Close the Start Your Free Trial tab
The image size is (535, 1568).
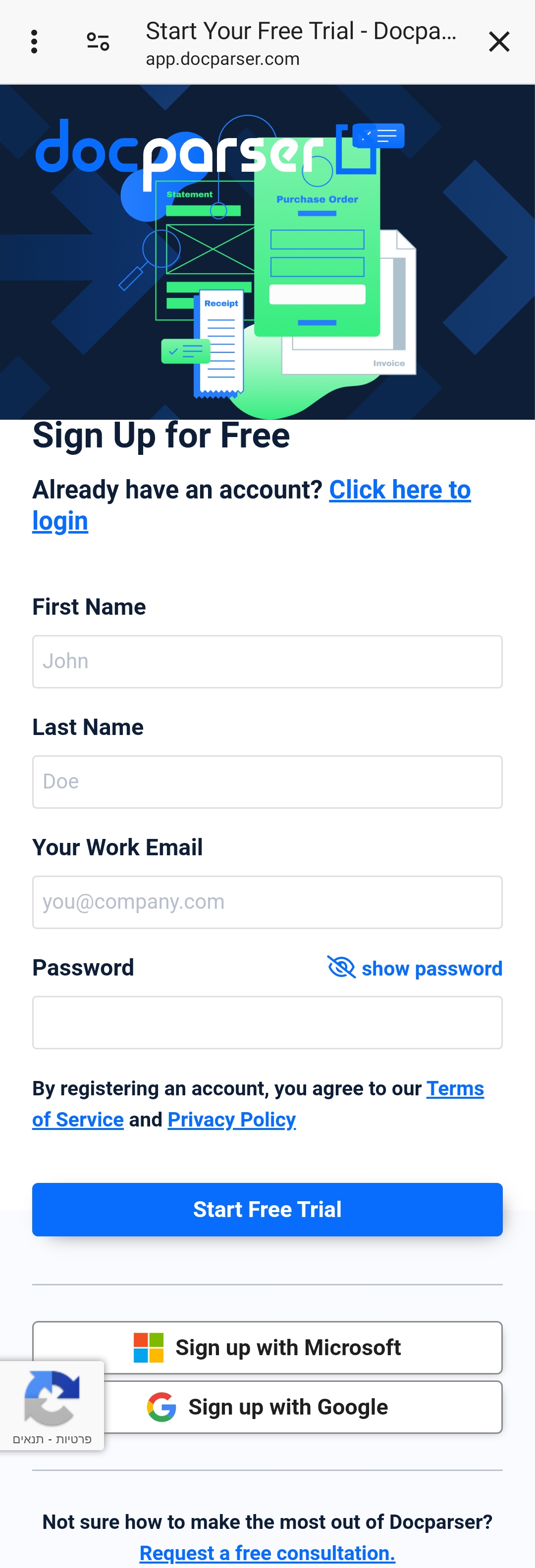pos(500,42)
